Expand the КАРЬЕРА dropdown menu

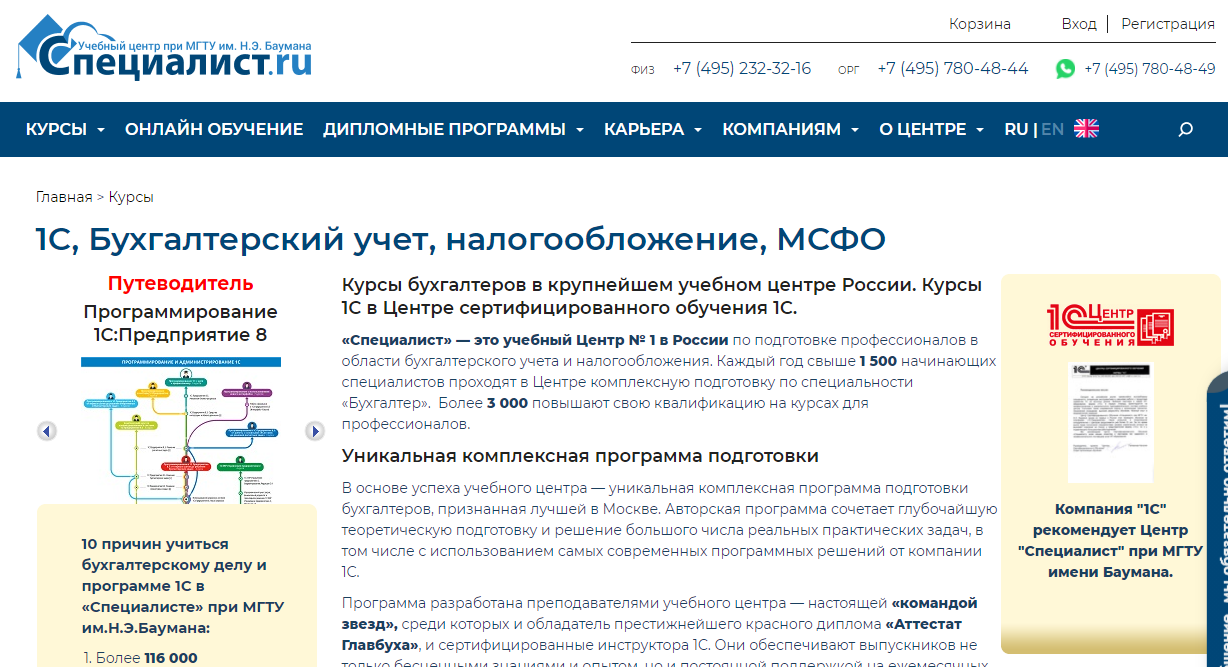click(x=652, y=129)
